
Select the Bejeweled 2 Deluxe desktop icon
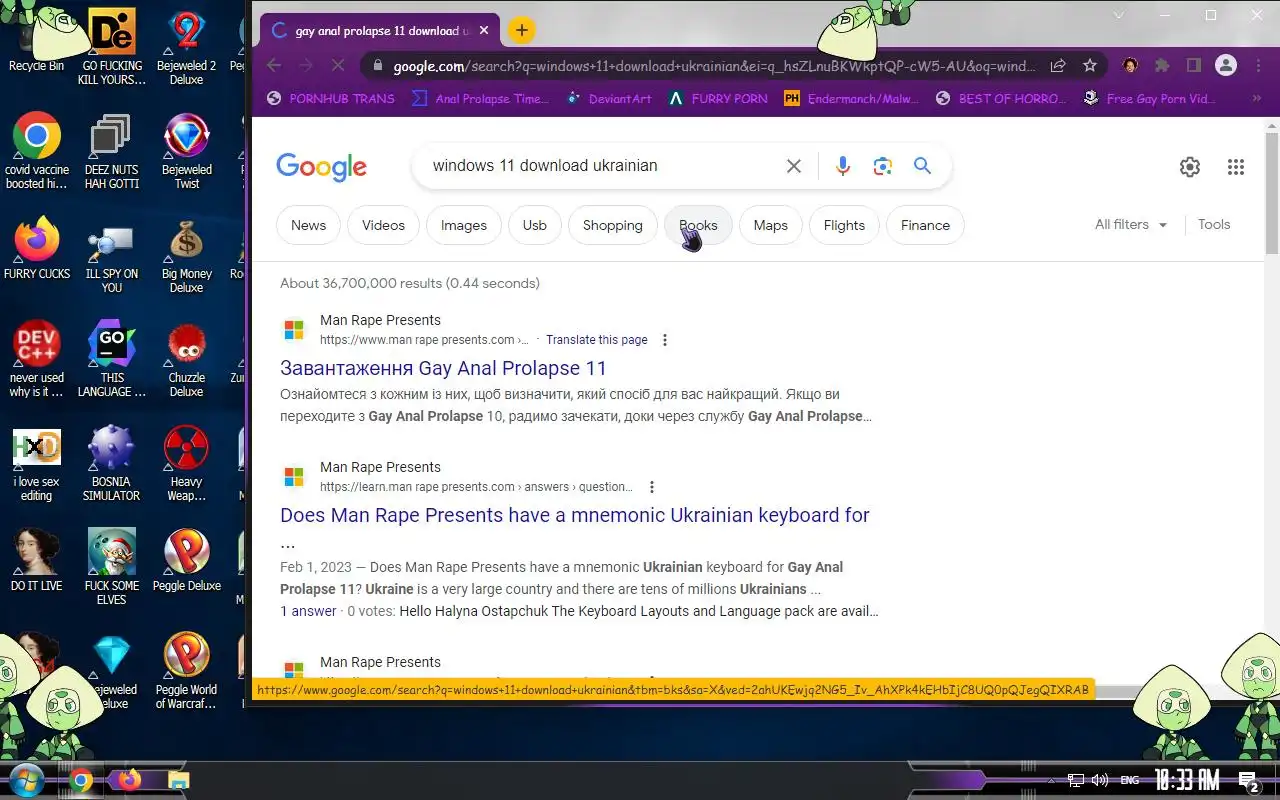(x=187, y=47)
